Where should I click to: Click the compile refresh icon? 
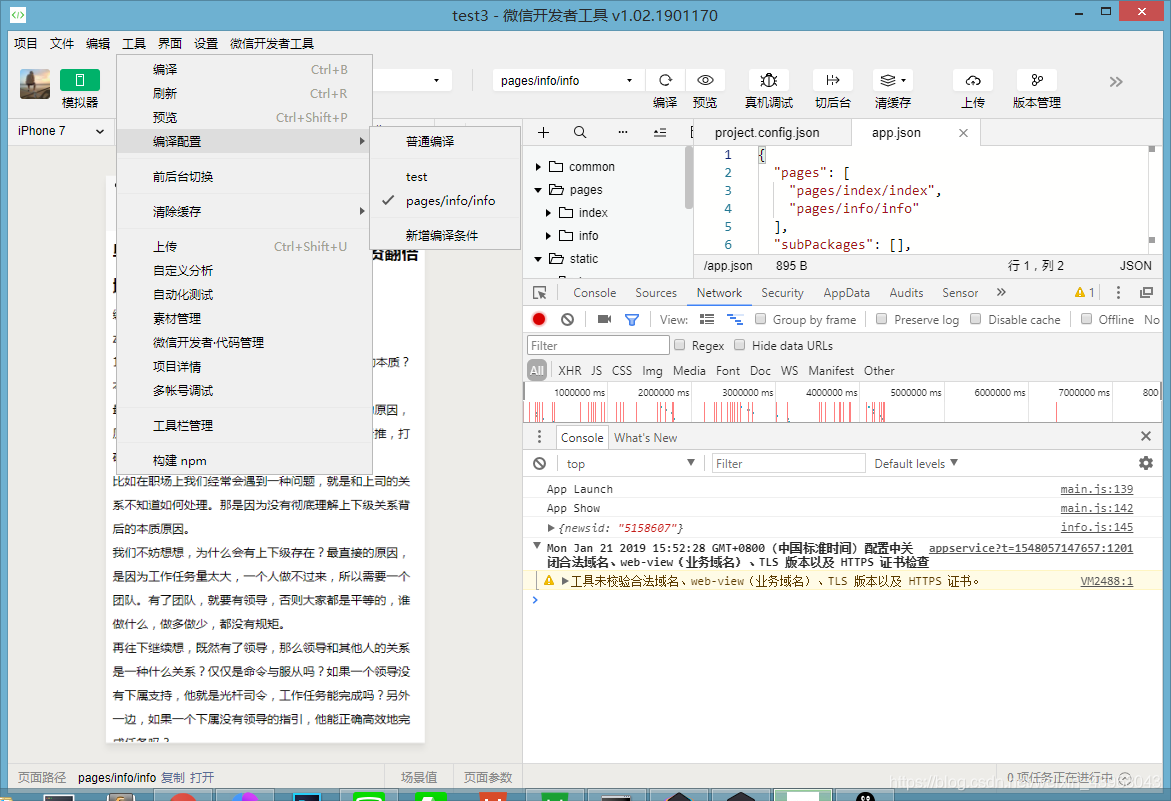(x=665, y=80)
